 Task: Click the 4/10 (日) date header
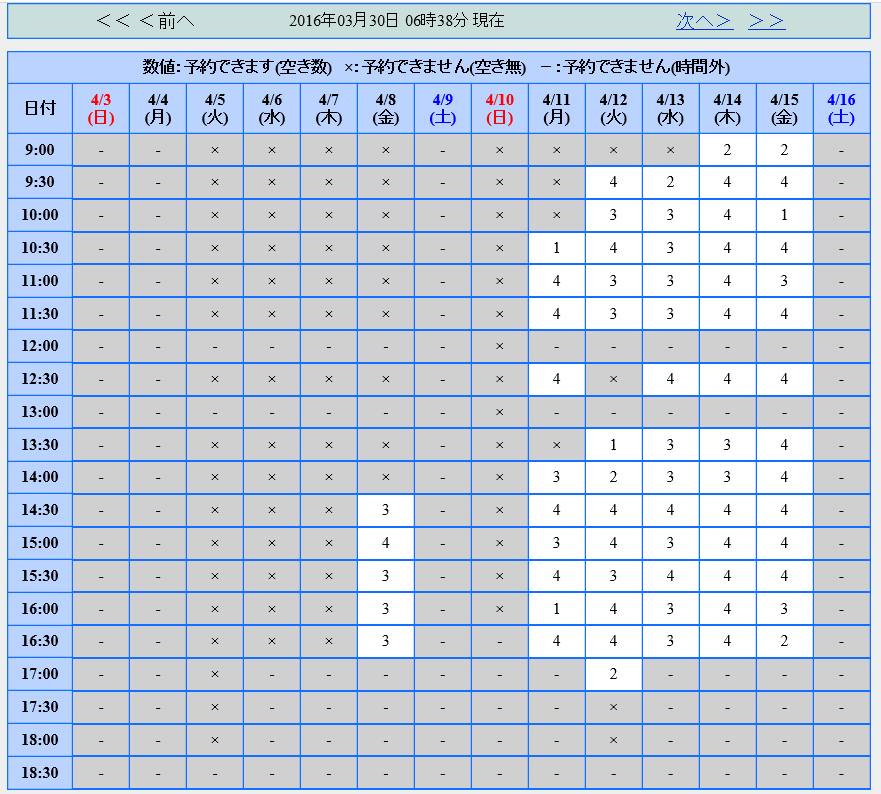tap(499, 108)
